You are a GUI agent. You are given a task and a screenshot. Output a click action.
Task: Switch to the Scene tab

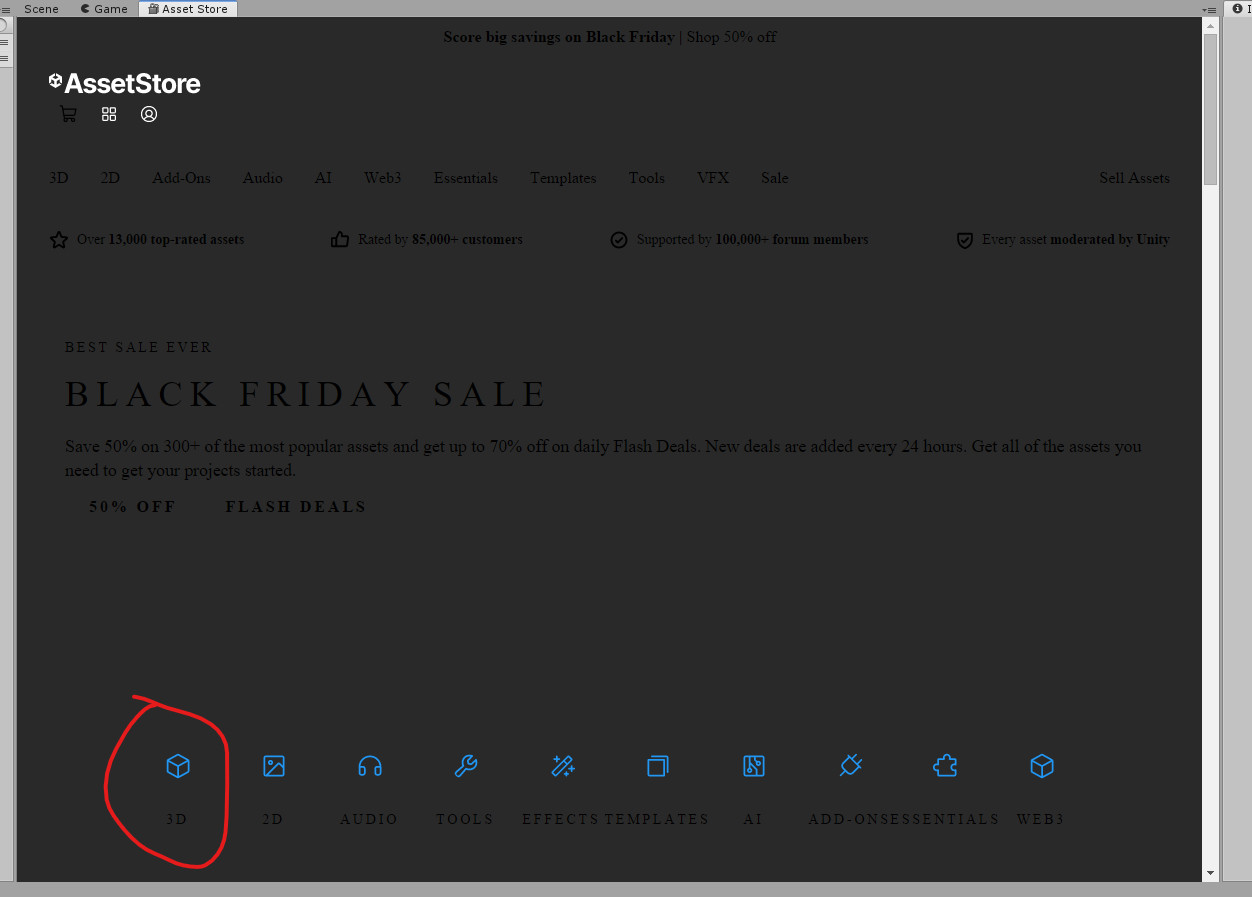(x=41, y=9)
